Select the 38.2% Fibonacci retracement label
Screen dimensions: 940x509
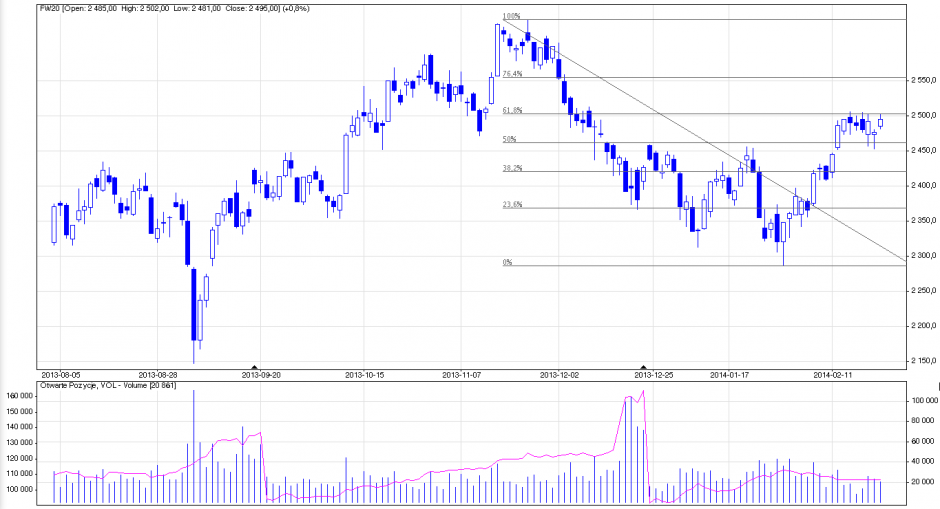[512, 169]
